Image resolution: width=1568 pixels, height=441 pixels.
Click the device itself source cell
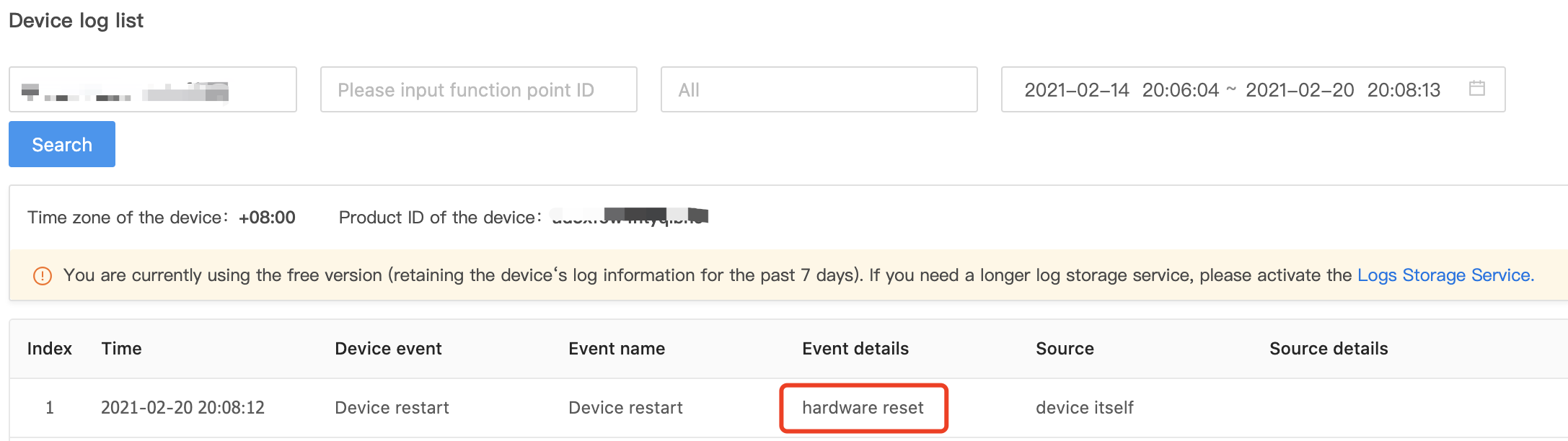(x=1085, y=408)
